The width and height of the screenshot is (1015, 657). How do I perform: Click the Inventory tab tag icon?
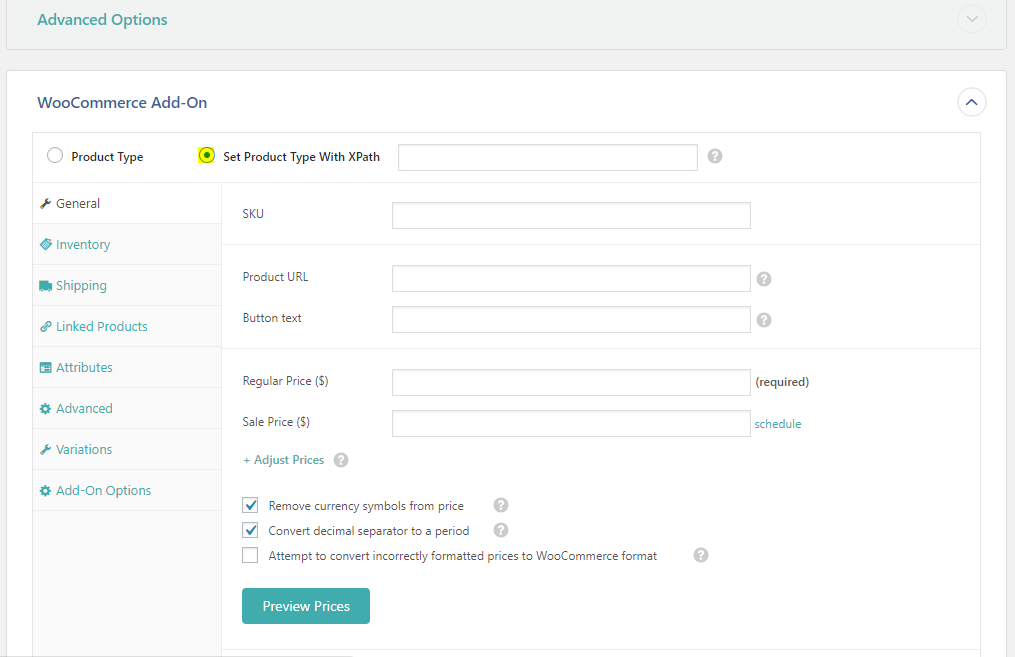(45, 245)
